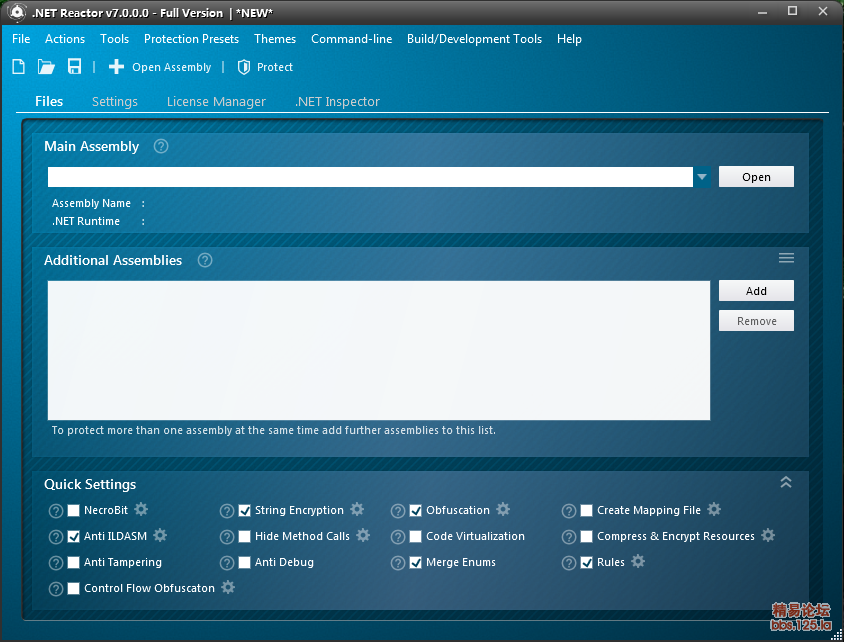Open Additional Assemblies hamburger menu
Screen dimensions: 844x642
(x=786, y=258)
